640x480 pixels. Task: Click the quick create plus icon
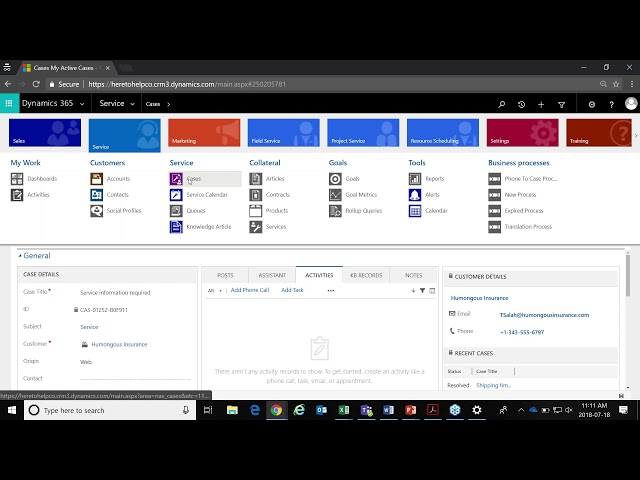click(541, 104)
